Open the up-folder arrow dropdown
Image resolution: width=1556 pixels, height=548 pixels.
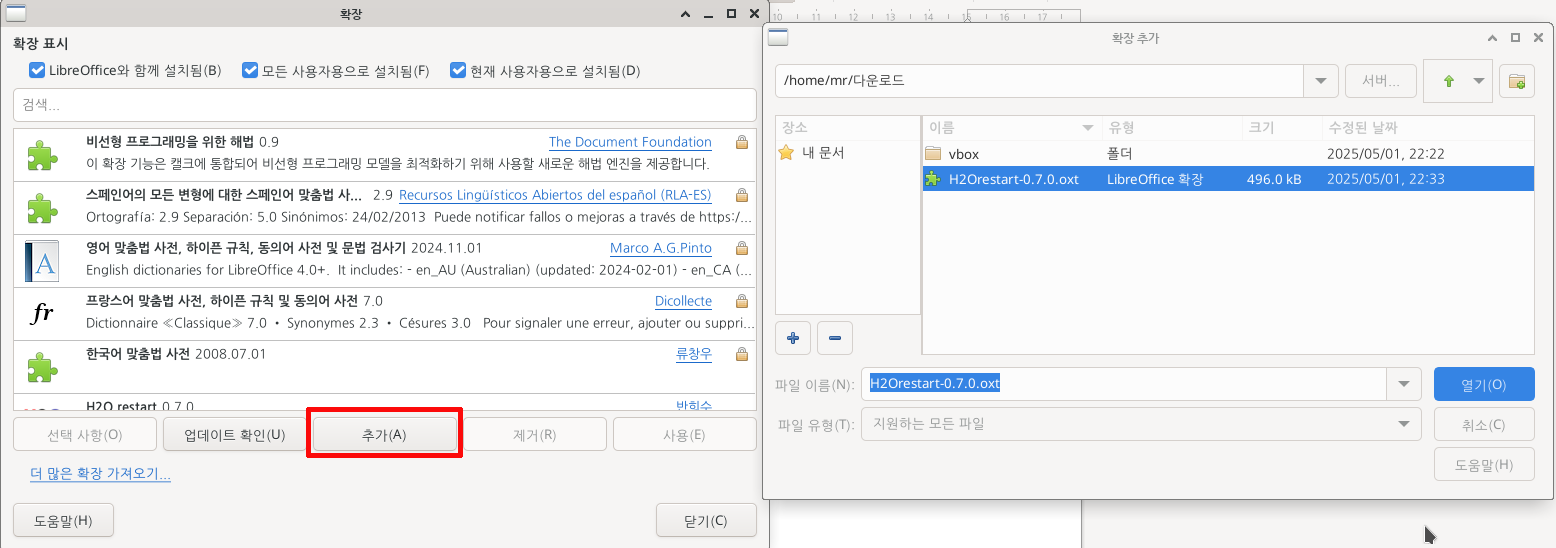[x=1481, y=81]
